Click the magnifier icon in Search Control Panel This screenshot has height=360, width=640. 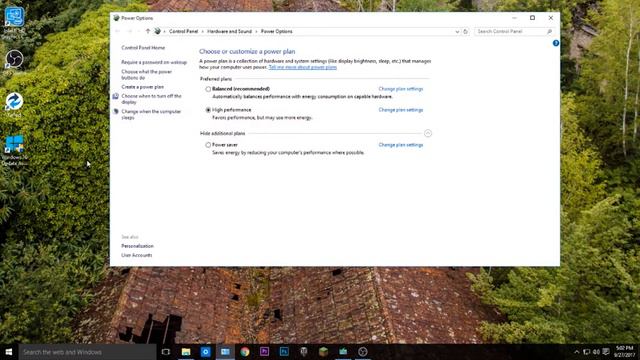pos(549,31)
